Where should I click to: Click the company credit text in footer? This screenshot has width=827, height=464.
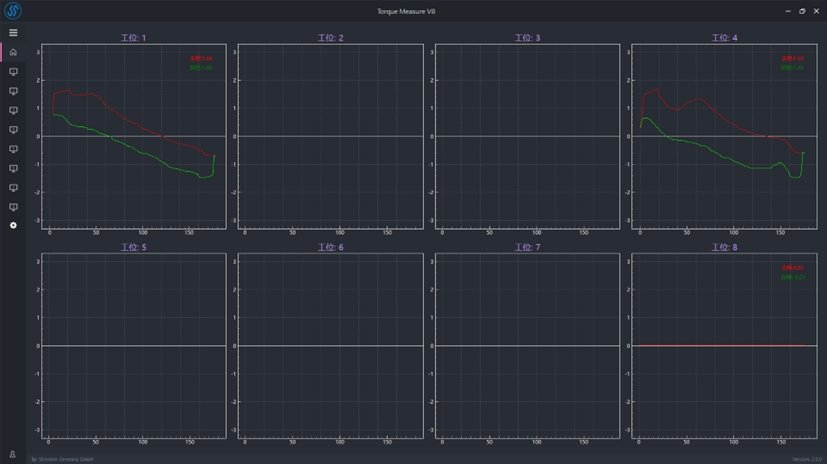tap(62, 459)
